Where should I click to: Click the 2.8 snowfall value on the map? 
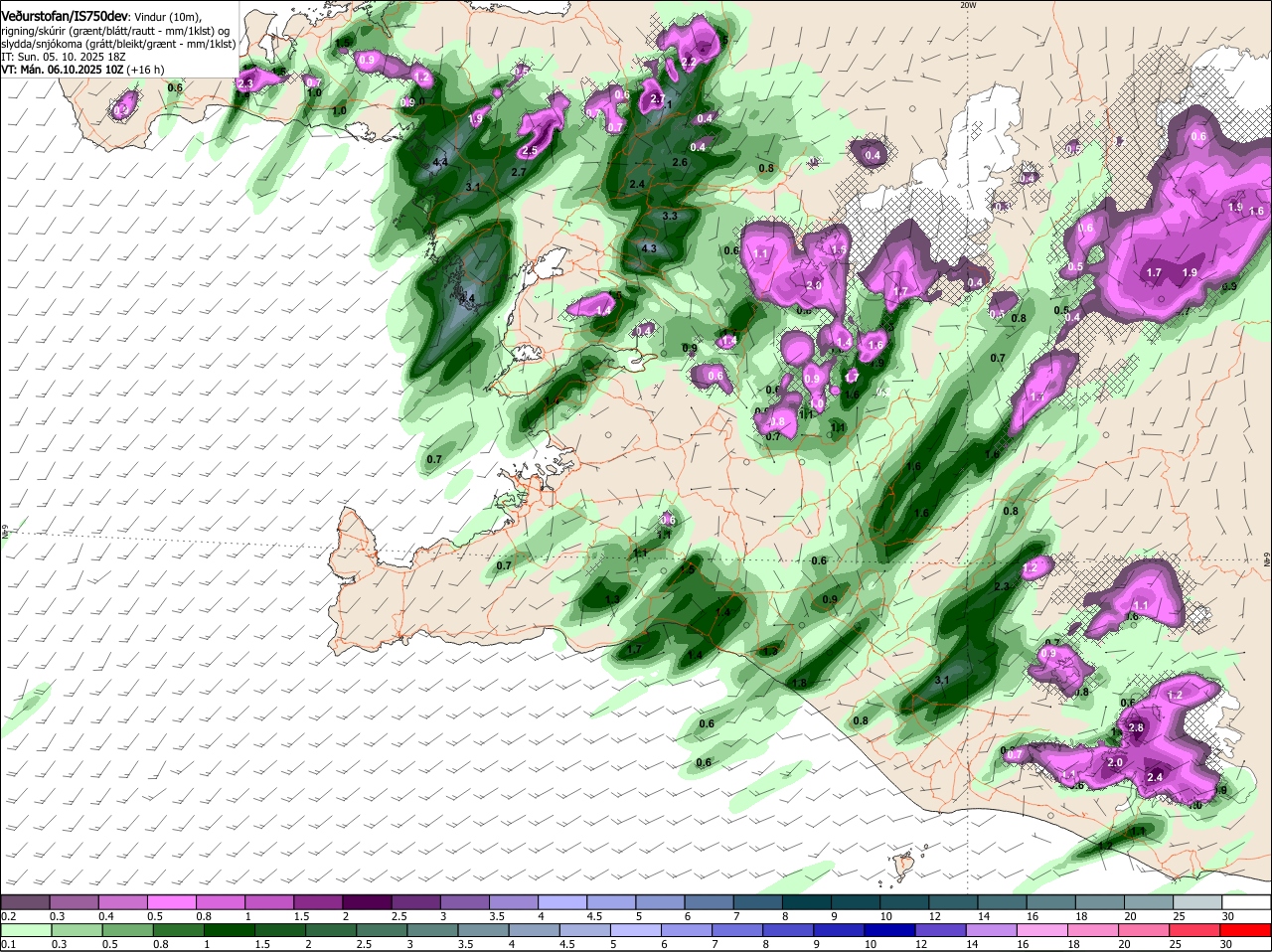(x=1137, y=728)
